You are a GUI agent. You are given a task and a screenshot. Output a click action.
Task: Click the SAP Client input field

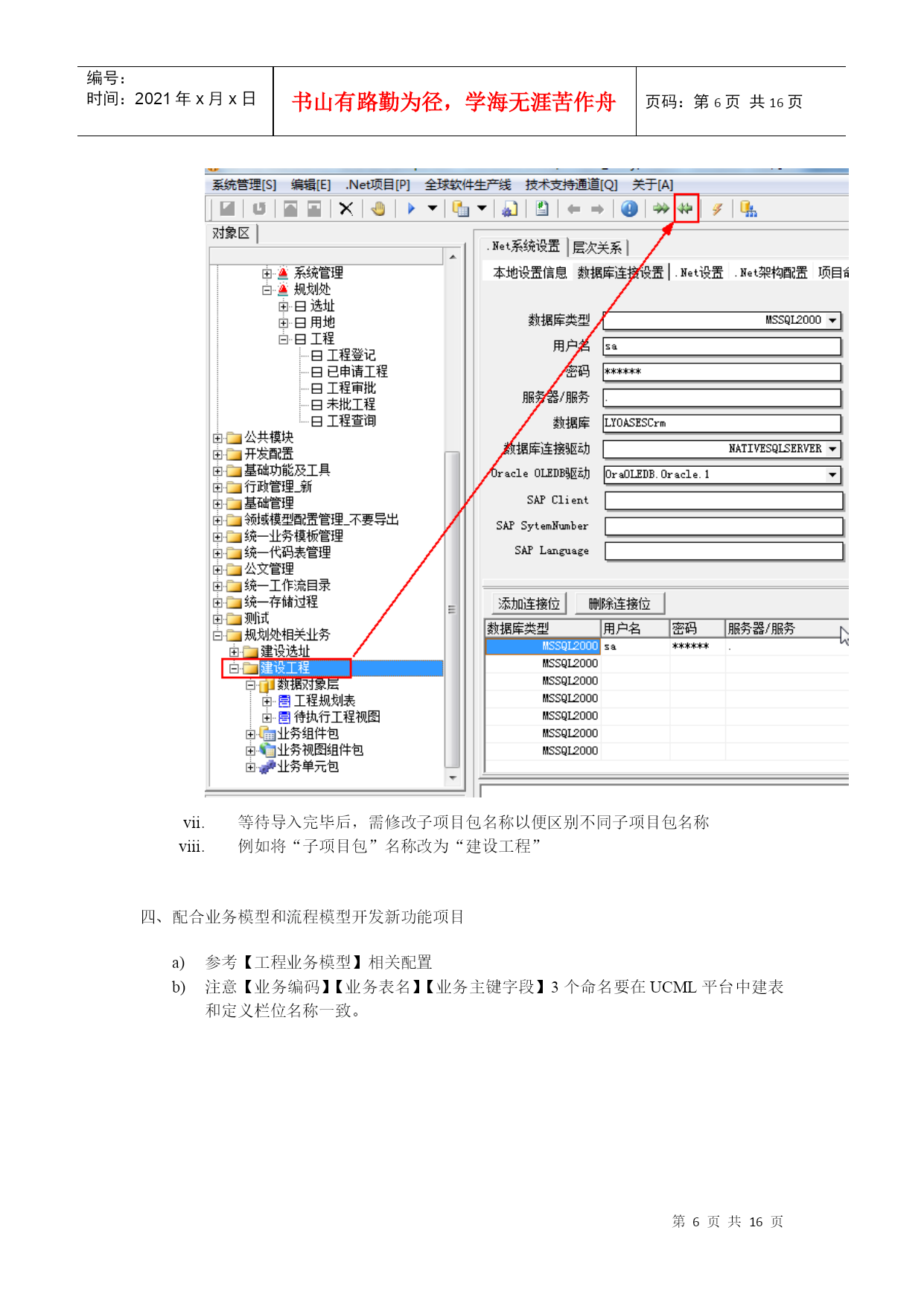(x=724, y=501)
